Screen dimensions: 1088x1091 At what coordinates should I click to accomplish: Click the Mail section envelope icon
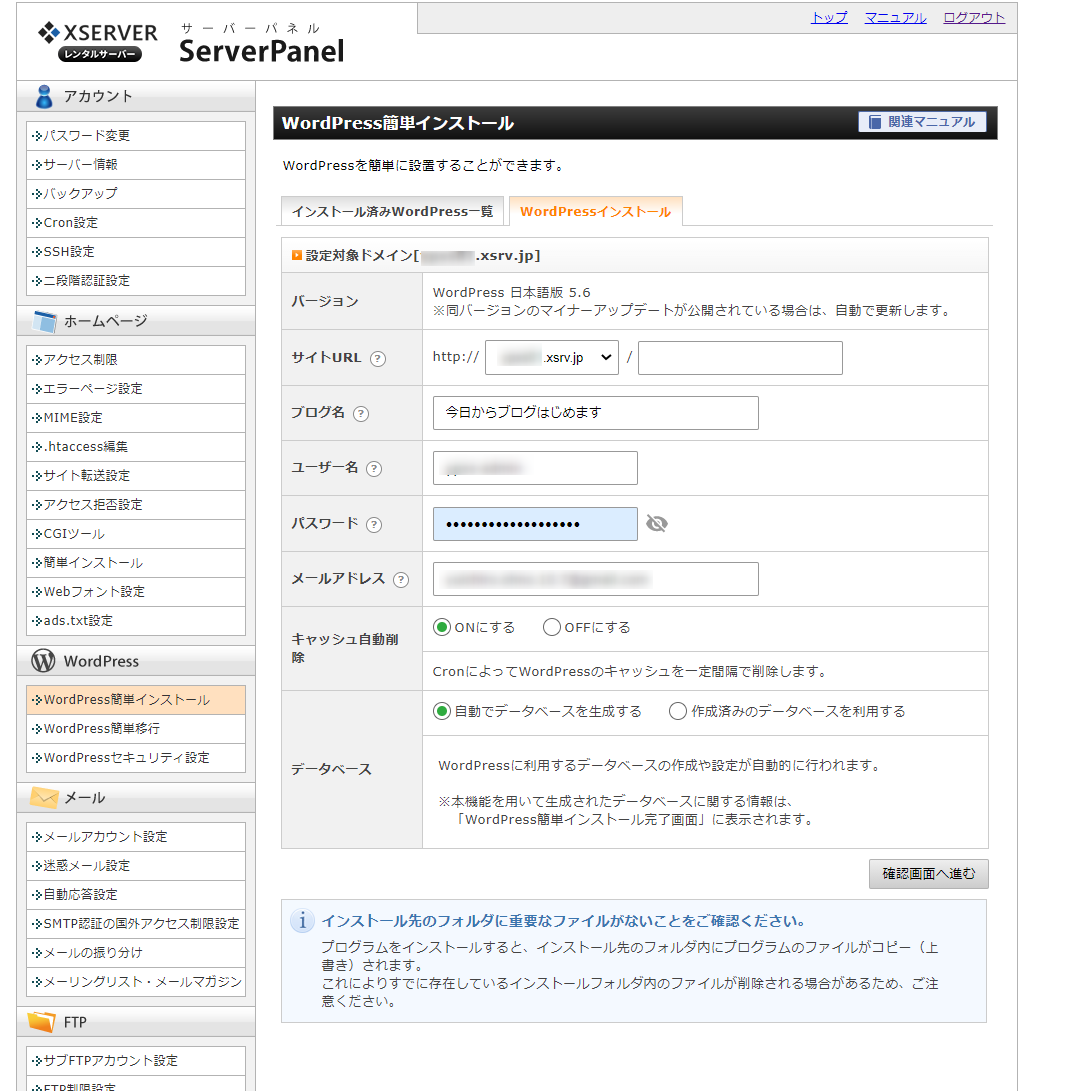pyautogui.click(x=45, y=797)
